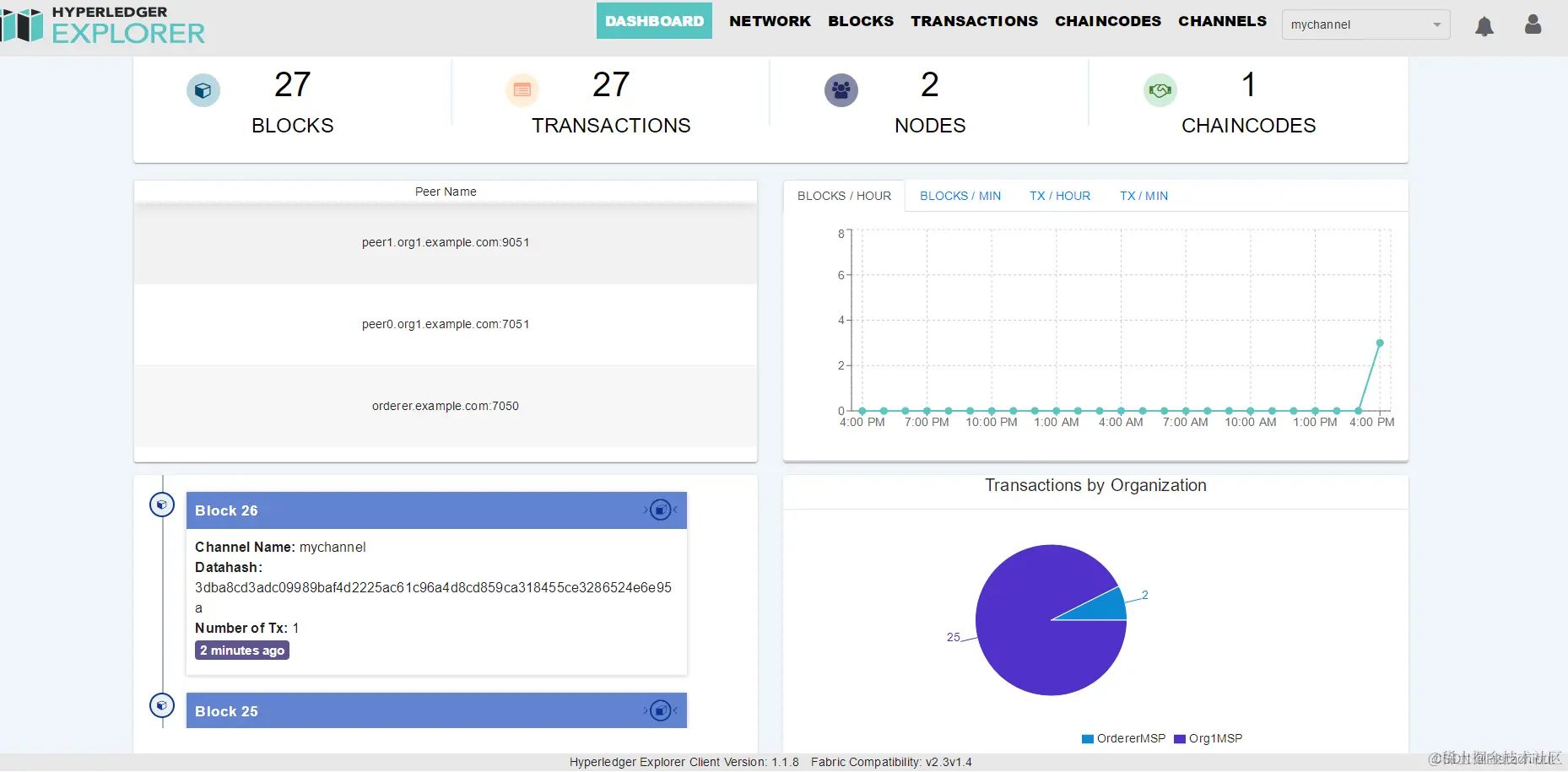Switch to the TX / HOUR chart tab
Image resolution: width=1568 pixels, height=772 pixels.
pos(1060,195)
